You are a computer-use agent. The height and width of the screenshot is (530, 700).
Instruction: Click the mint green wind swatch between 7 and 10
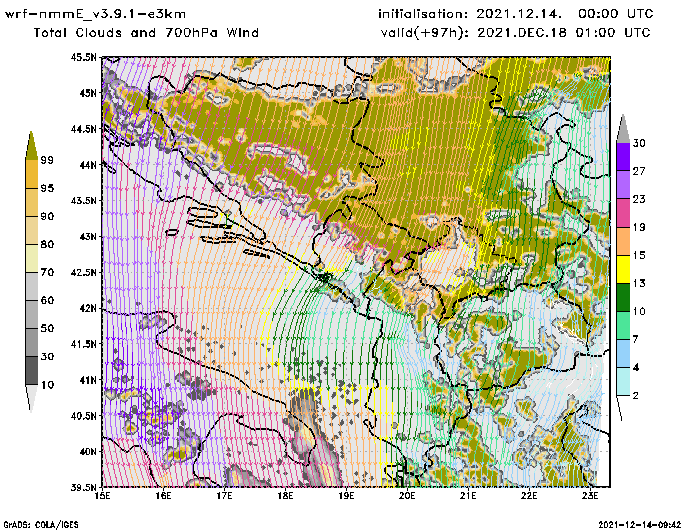(623, 326)
